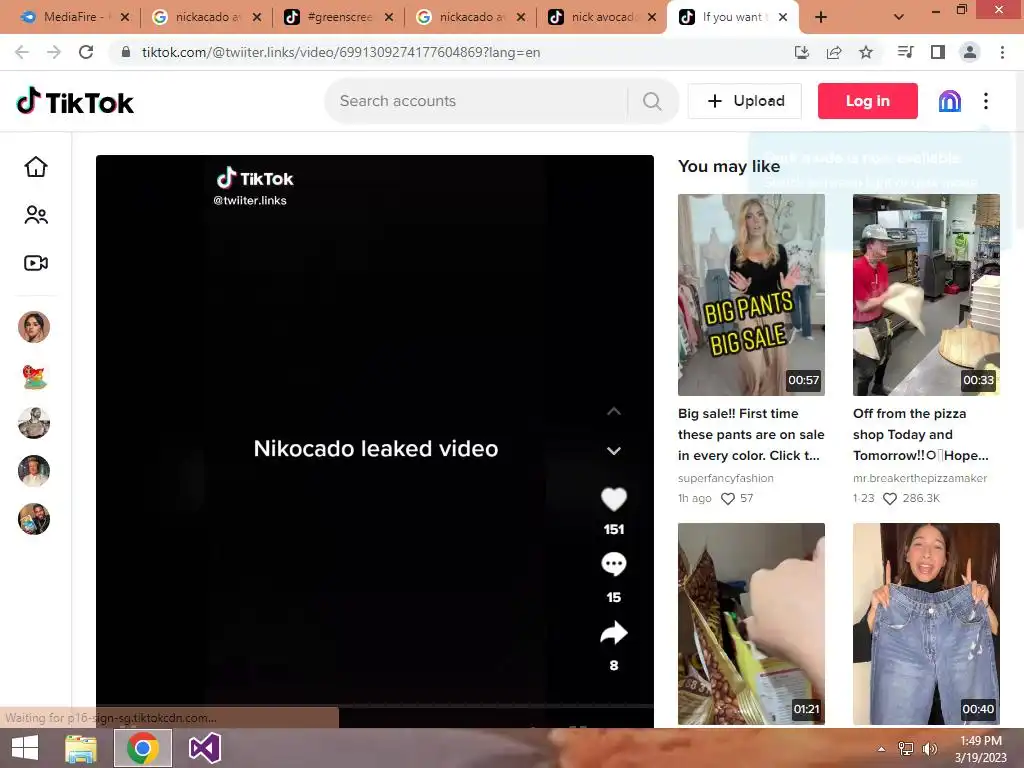
Task: Open File Explorer from taskbar
Action: click(82, 748)
